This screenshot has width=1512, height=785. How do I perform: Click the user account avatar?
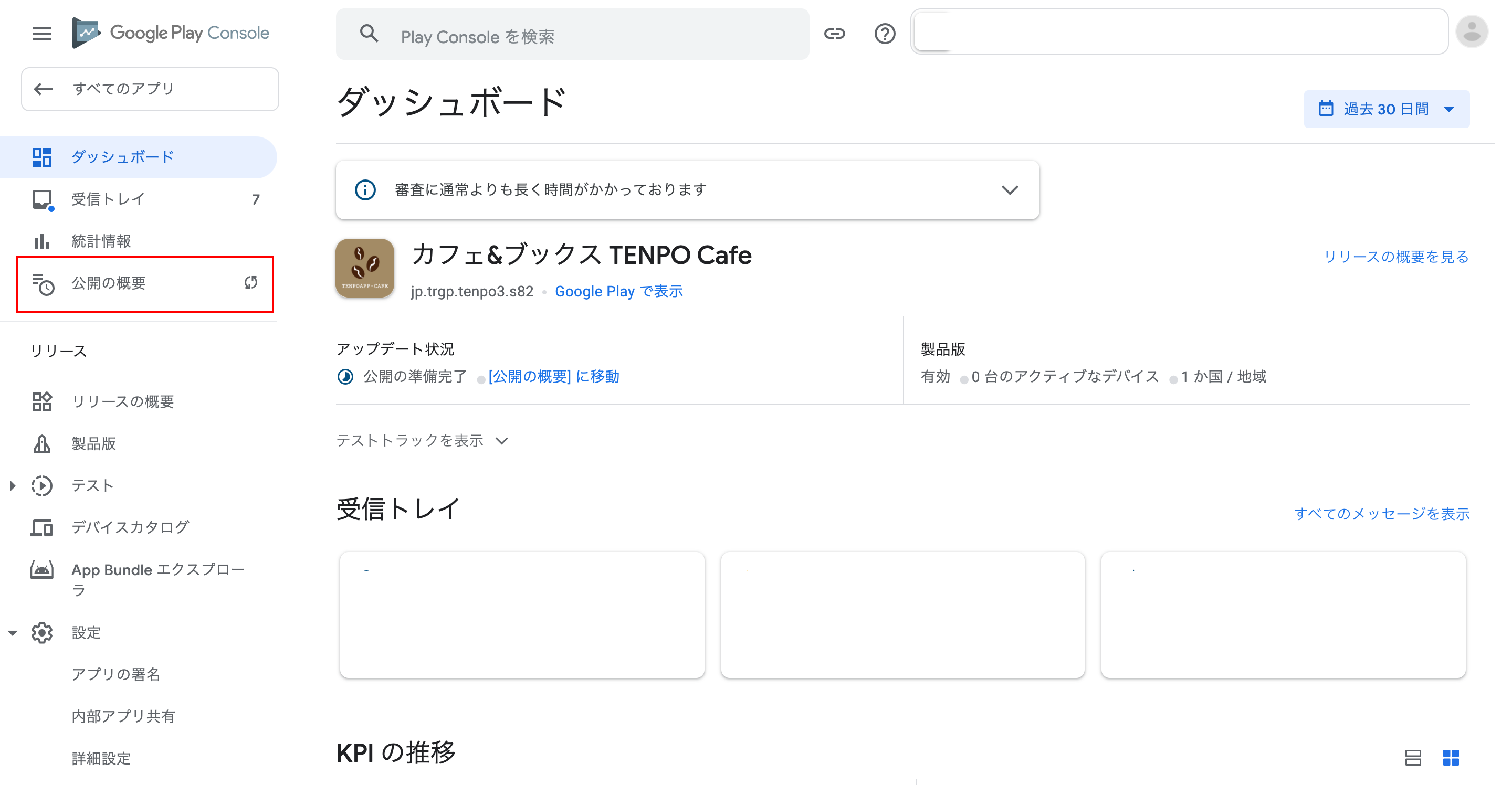pyautogui.click(x=1472, y=32)
